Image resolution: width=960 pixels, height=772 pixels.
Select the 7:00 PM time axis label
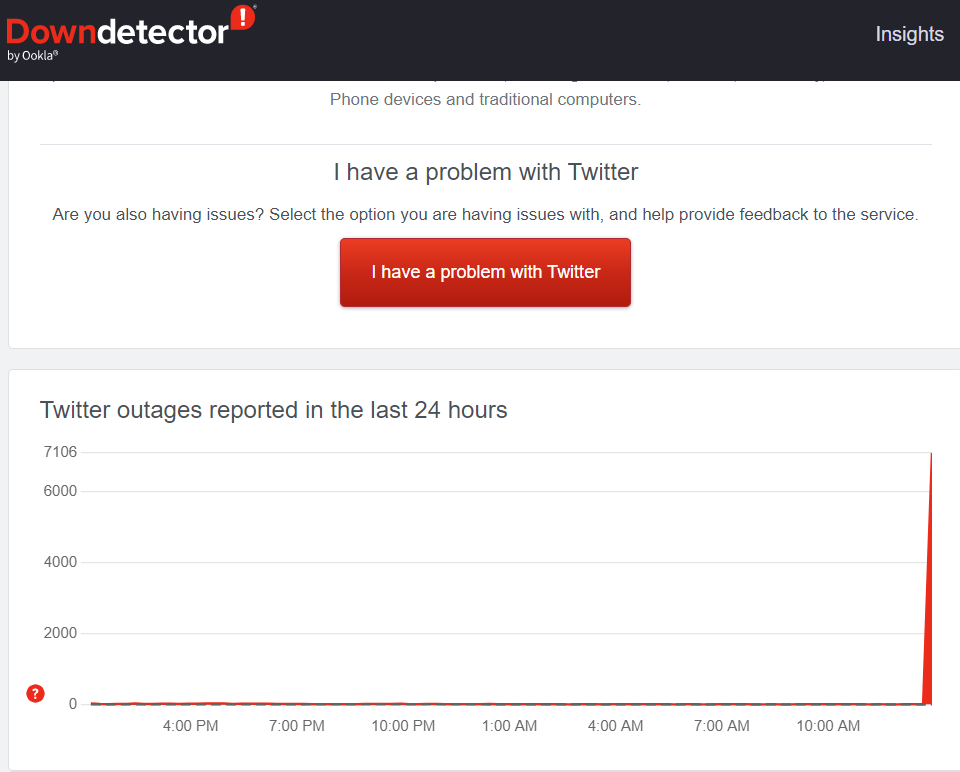pos(297,726)
